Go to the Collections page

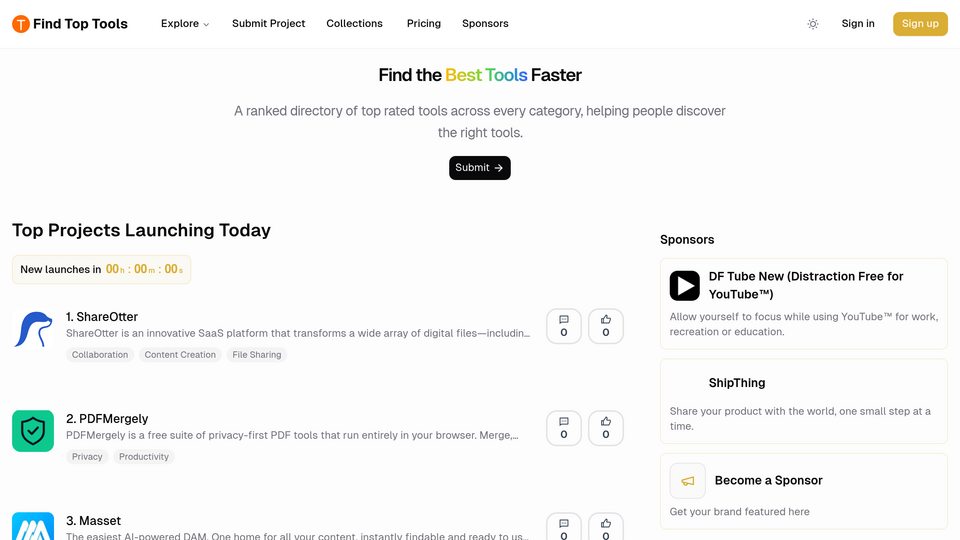pyautogui.click(x=354, y=24)
